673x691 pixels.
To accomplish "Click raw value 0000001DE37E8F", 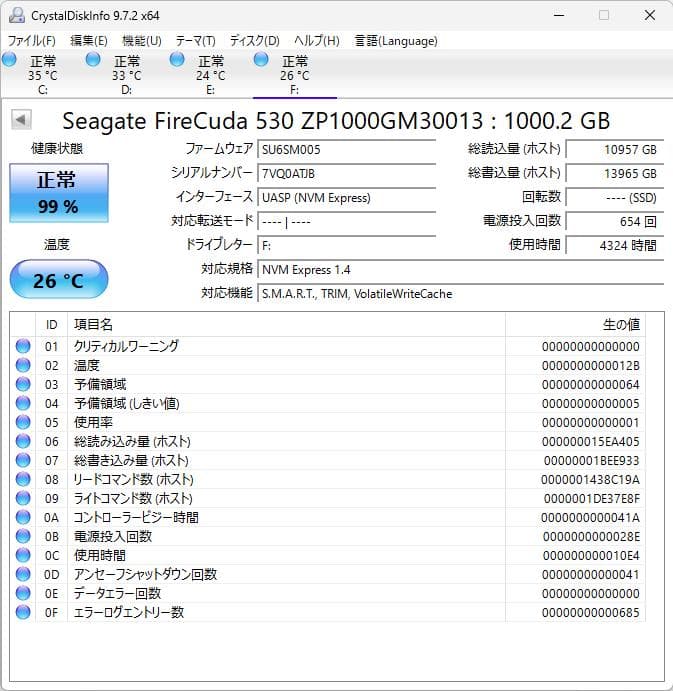I will point(591,498).
